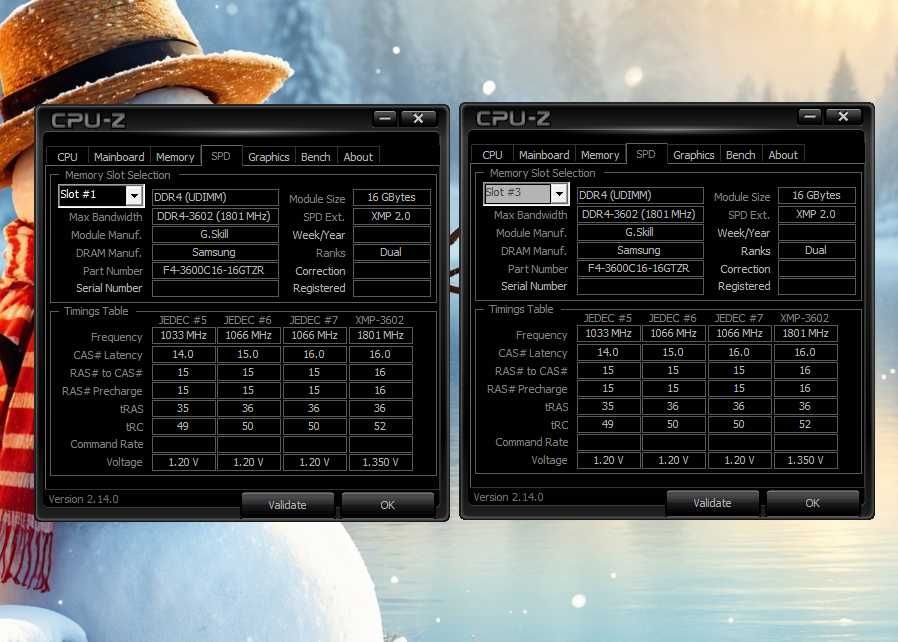Click Max Bandwidth value in Slot #1 window
898x642 pixels.
(215, 216)
